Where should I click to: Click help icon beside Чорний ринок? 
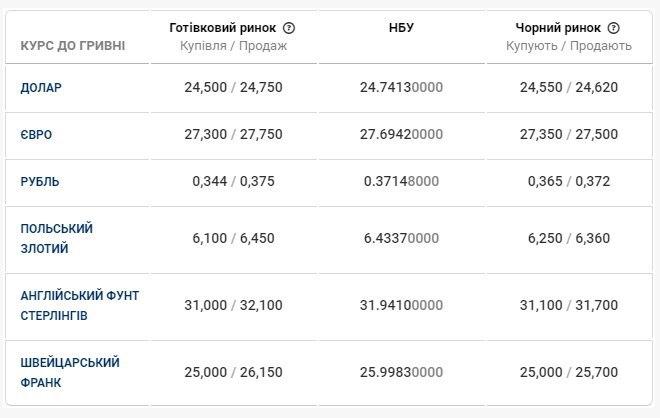point(613,28)
